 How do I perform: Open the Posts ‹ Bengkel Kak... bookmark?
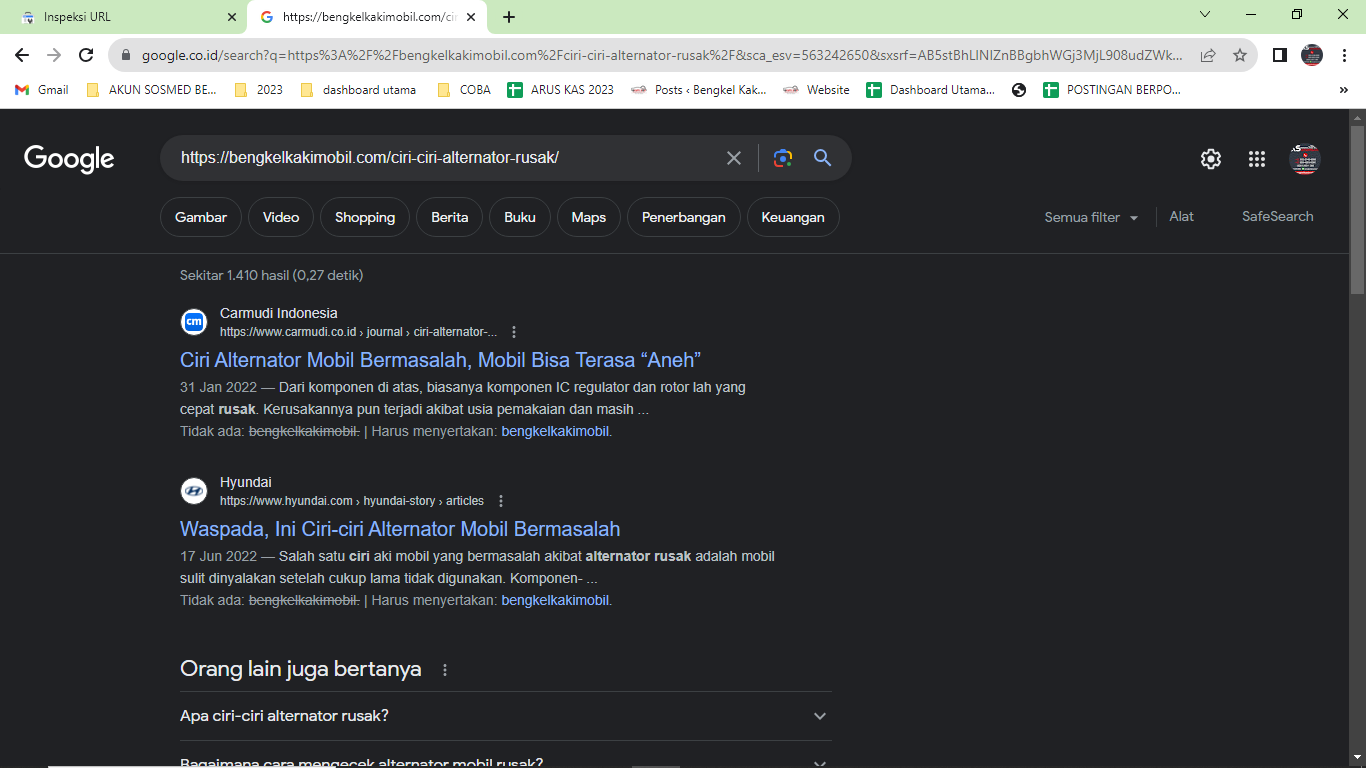[699, 90]
